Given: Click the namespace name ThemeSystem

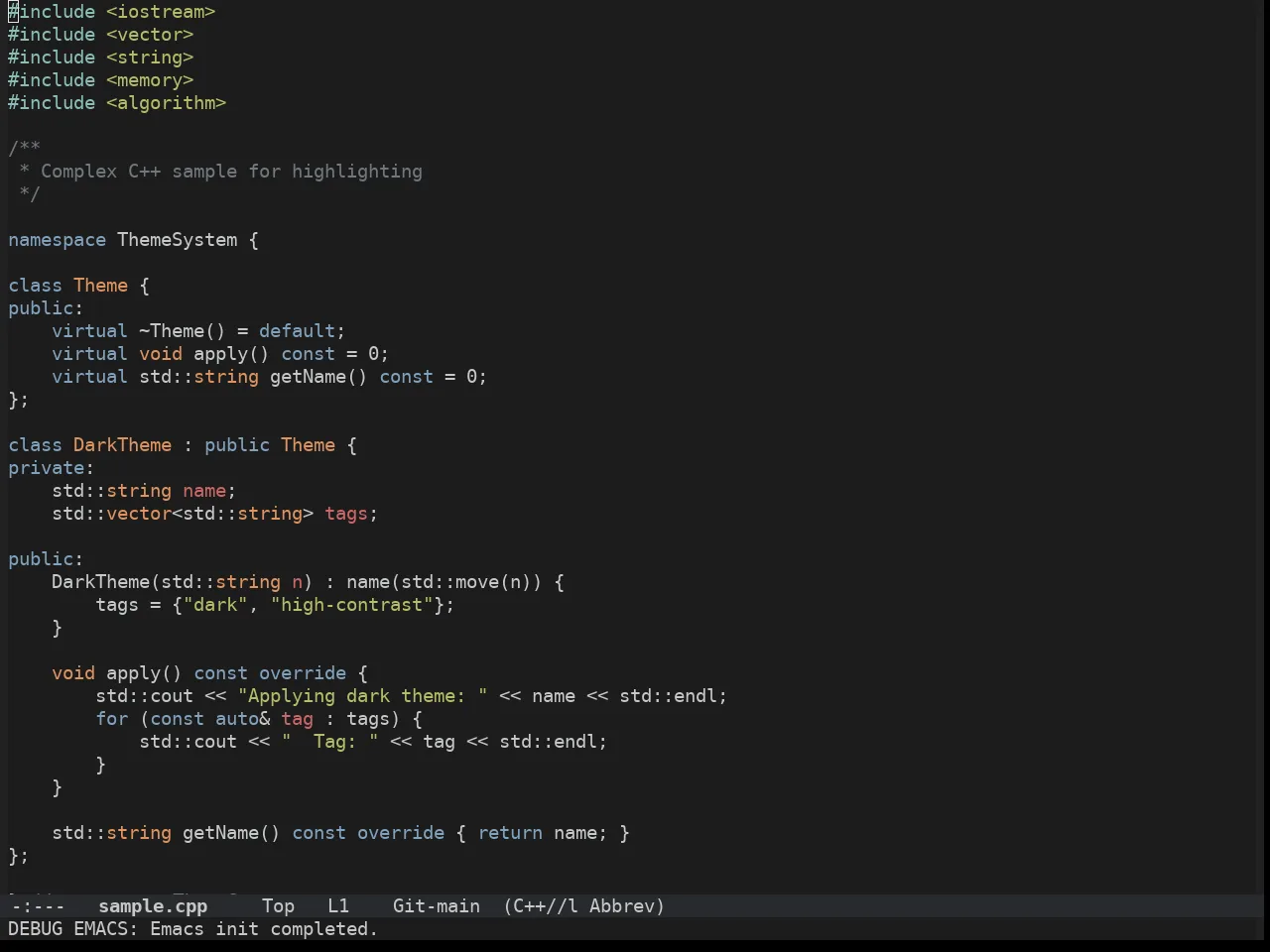Looking at the screenshot, I should point(178,240).
